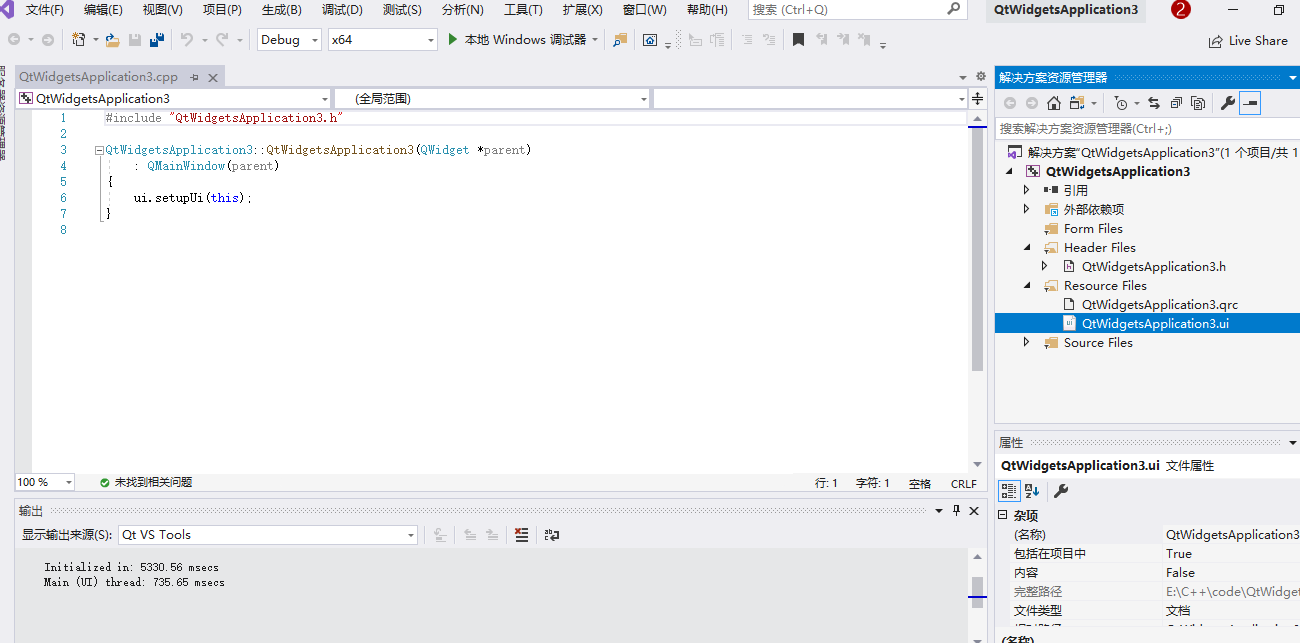Image resolution: width=1300 pixels, height=643 pixels.
Task: Click the preview selected items icon
Action: (x=1250, y=103)
